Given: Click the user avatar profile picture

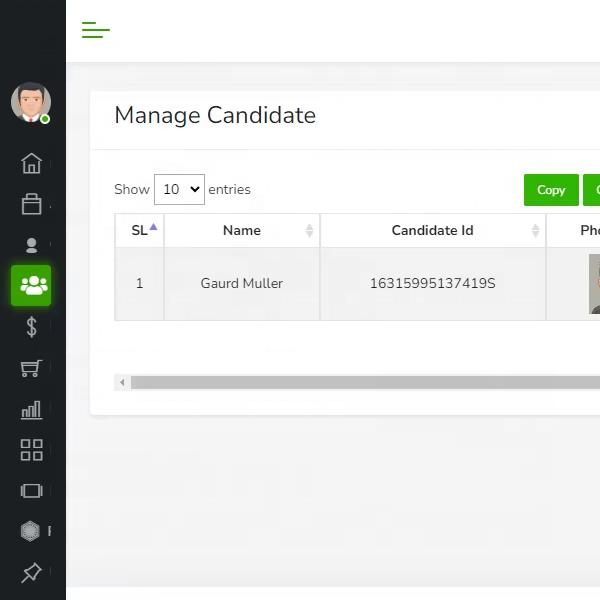Looking at the screenshot, I should click(x=31, y=102).
